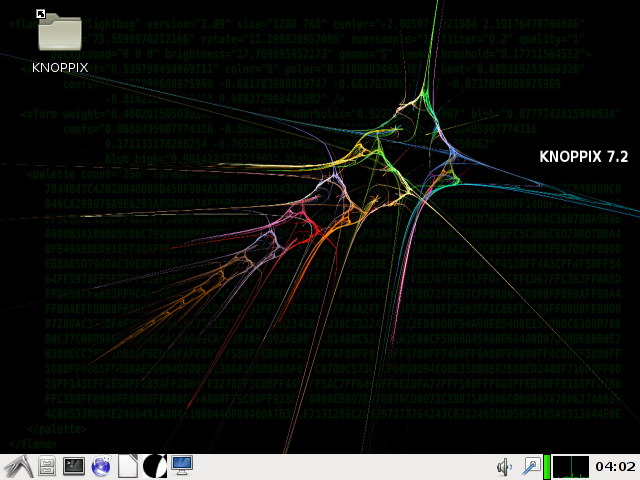Open the LXDE start menu in panel
640x480 pixels.
pyautogui.click(x=18, y=467)
